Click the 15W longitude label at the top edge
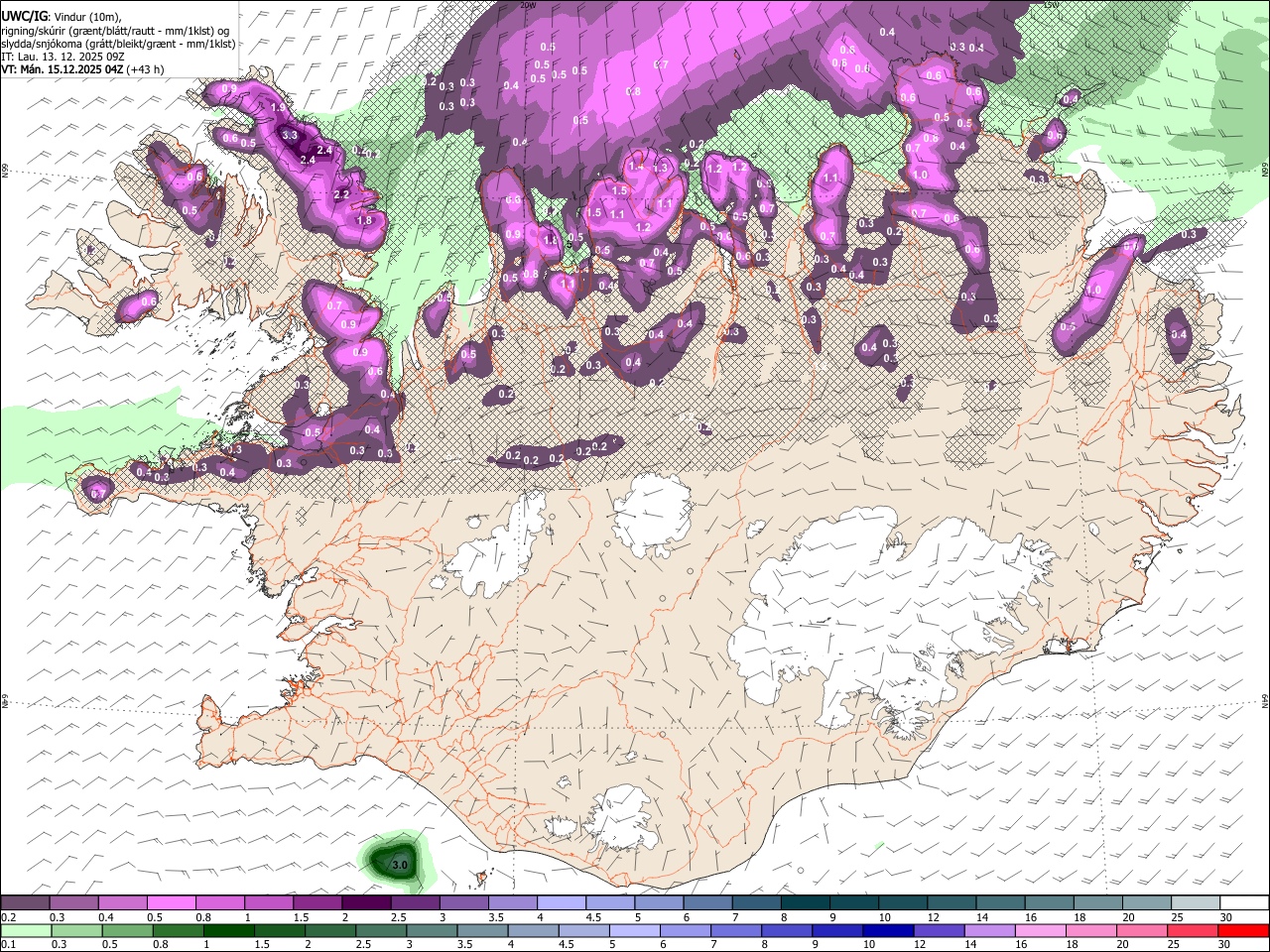Viewport: 1270px width, 952px height. (1051, 5)
